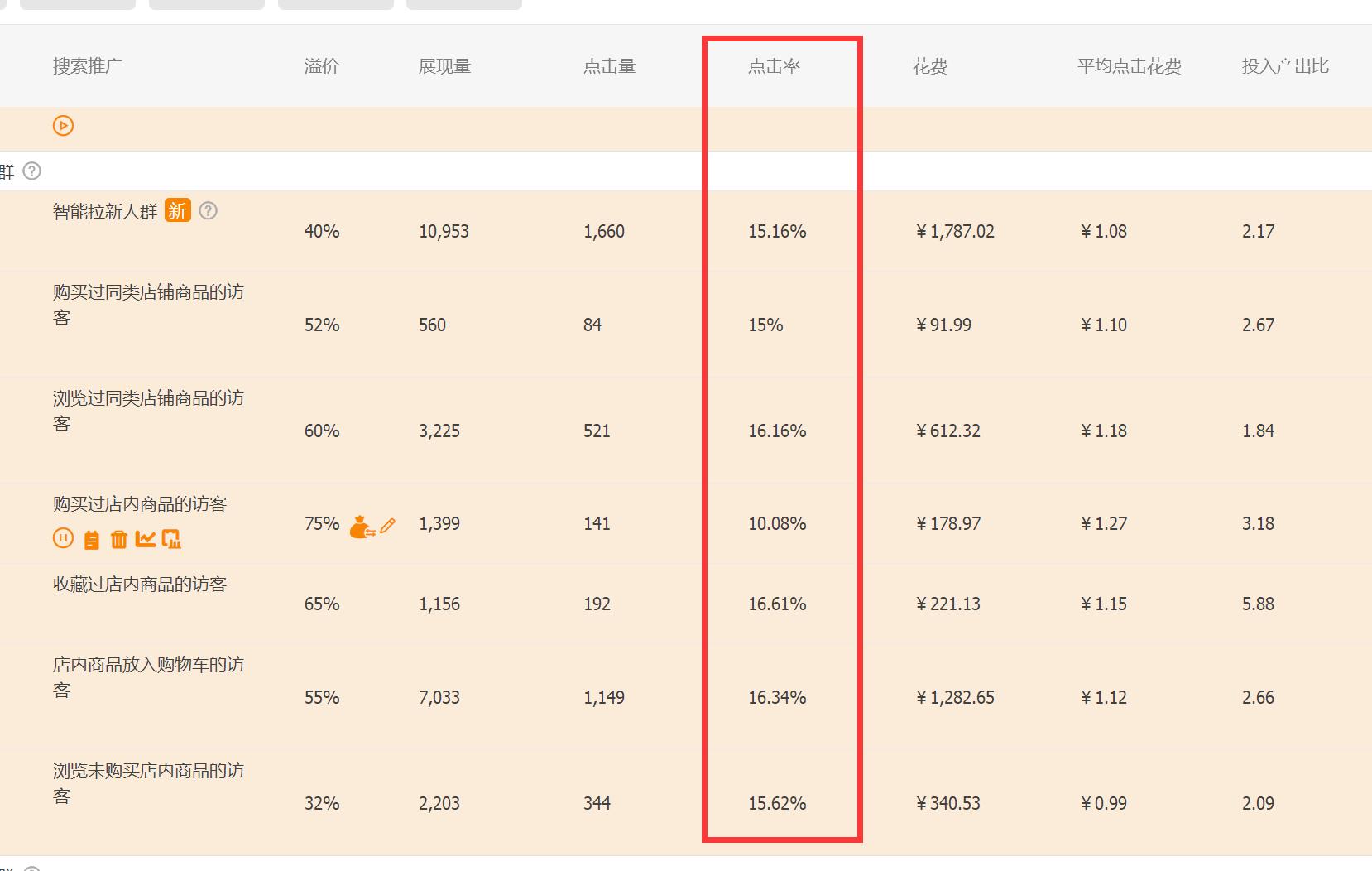The image size is (1372, 871).
Task: Sort by the 点击率 column header
Action: 774,66
